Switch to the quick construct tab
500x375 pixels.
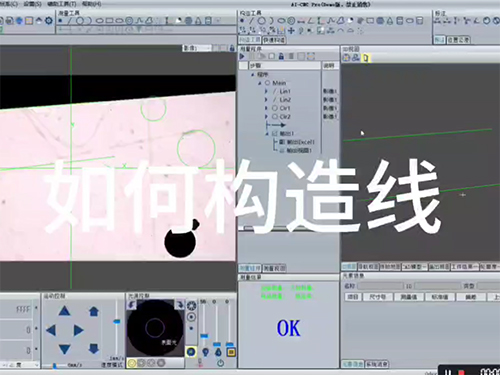click(x=274, y=40)
